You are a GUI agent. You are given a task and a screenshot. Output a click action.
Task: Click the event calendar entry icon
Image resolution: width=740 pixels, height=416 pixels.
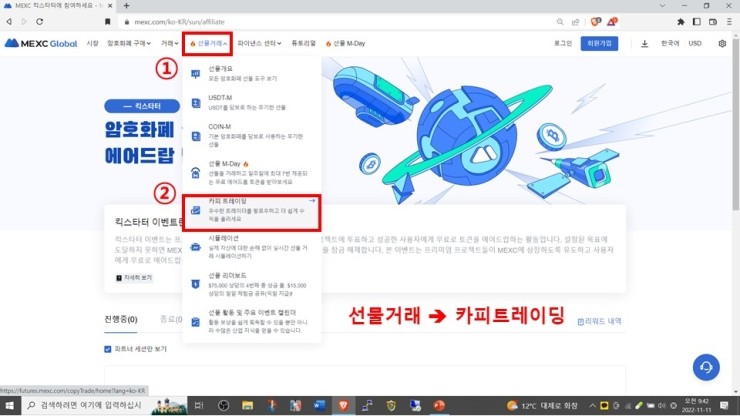195,322
